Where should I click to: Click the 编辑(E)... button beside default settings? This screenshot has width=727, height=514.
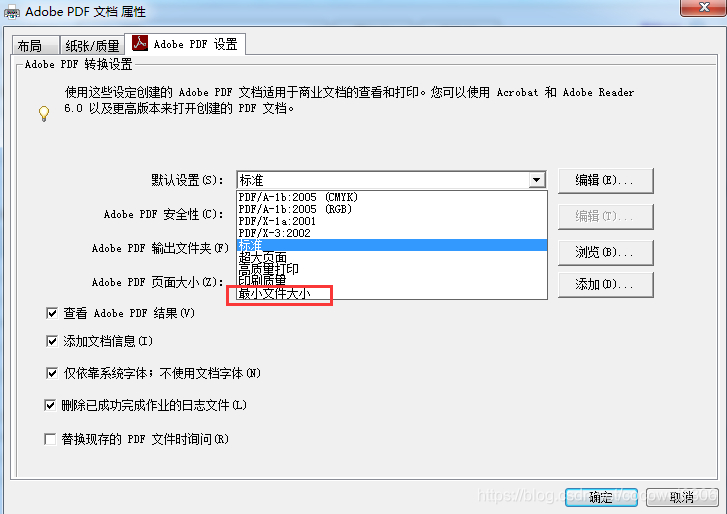pyautogui.click(x=606, y=180)
